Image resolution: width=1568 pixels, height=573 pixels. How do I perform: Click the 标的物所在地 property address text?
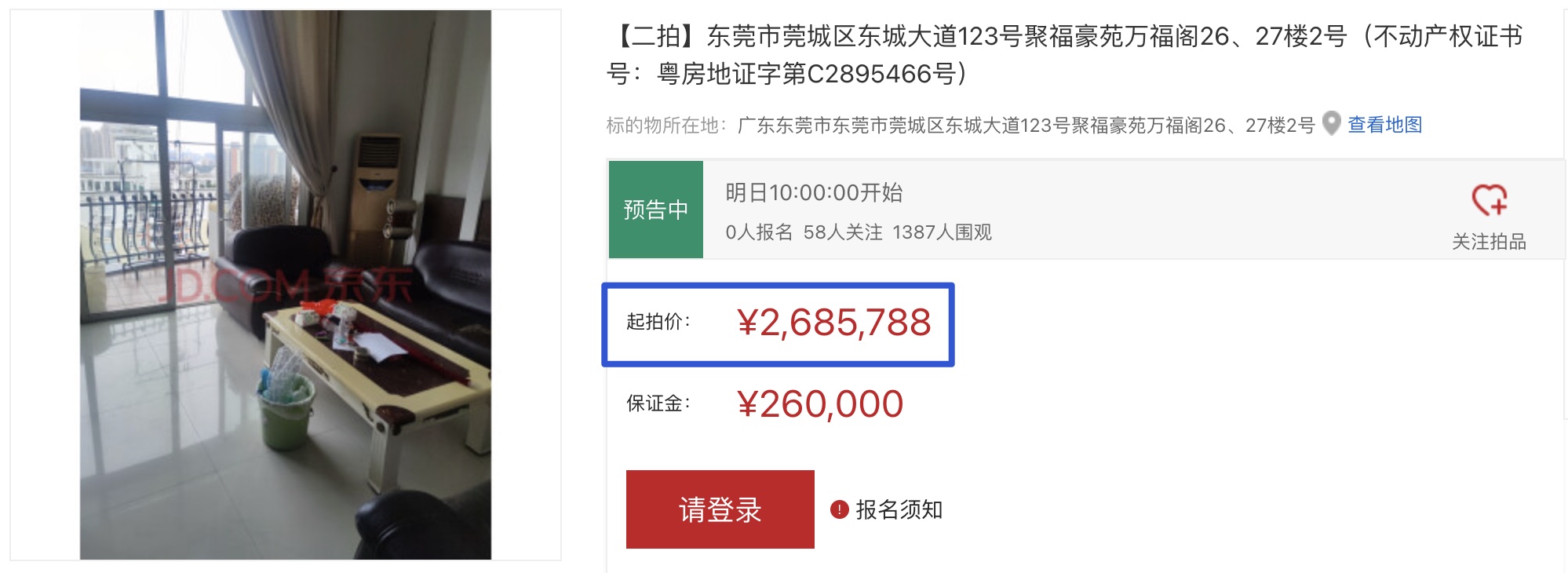click(960, 125)
